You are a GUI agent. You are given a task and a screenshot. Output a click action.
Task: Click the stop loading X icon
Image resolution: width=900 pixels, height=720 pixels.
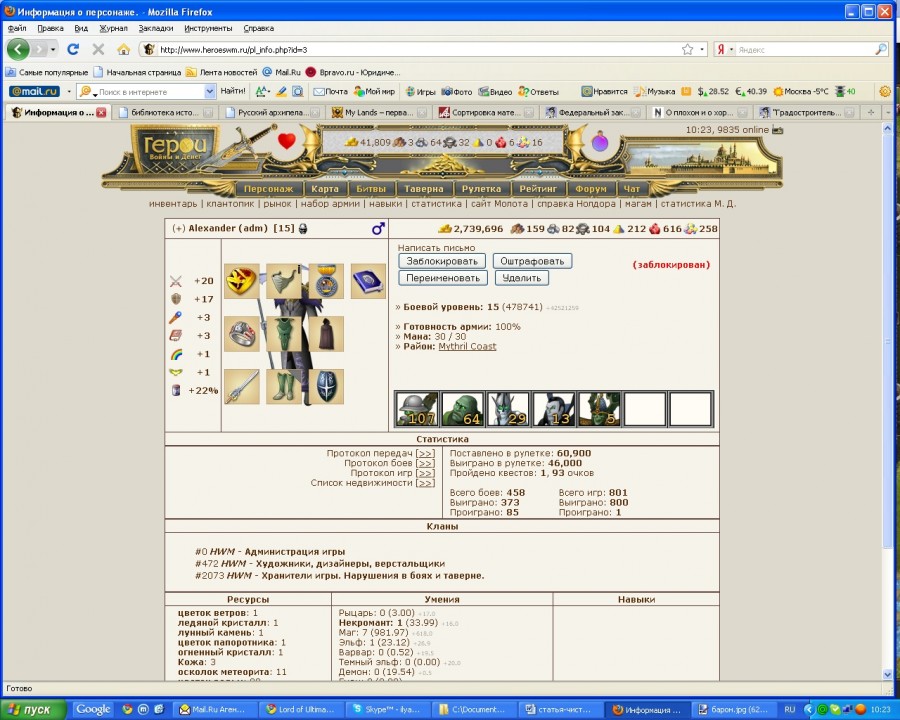pyautogui.click(x=98, y=49)
